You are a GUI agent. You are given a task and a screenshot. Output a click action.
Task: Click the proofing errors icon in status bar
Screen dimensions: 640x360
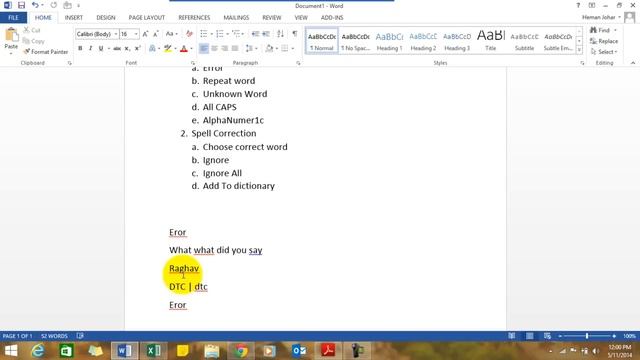point(80,336)
